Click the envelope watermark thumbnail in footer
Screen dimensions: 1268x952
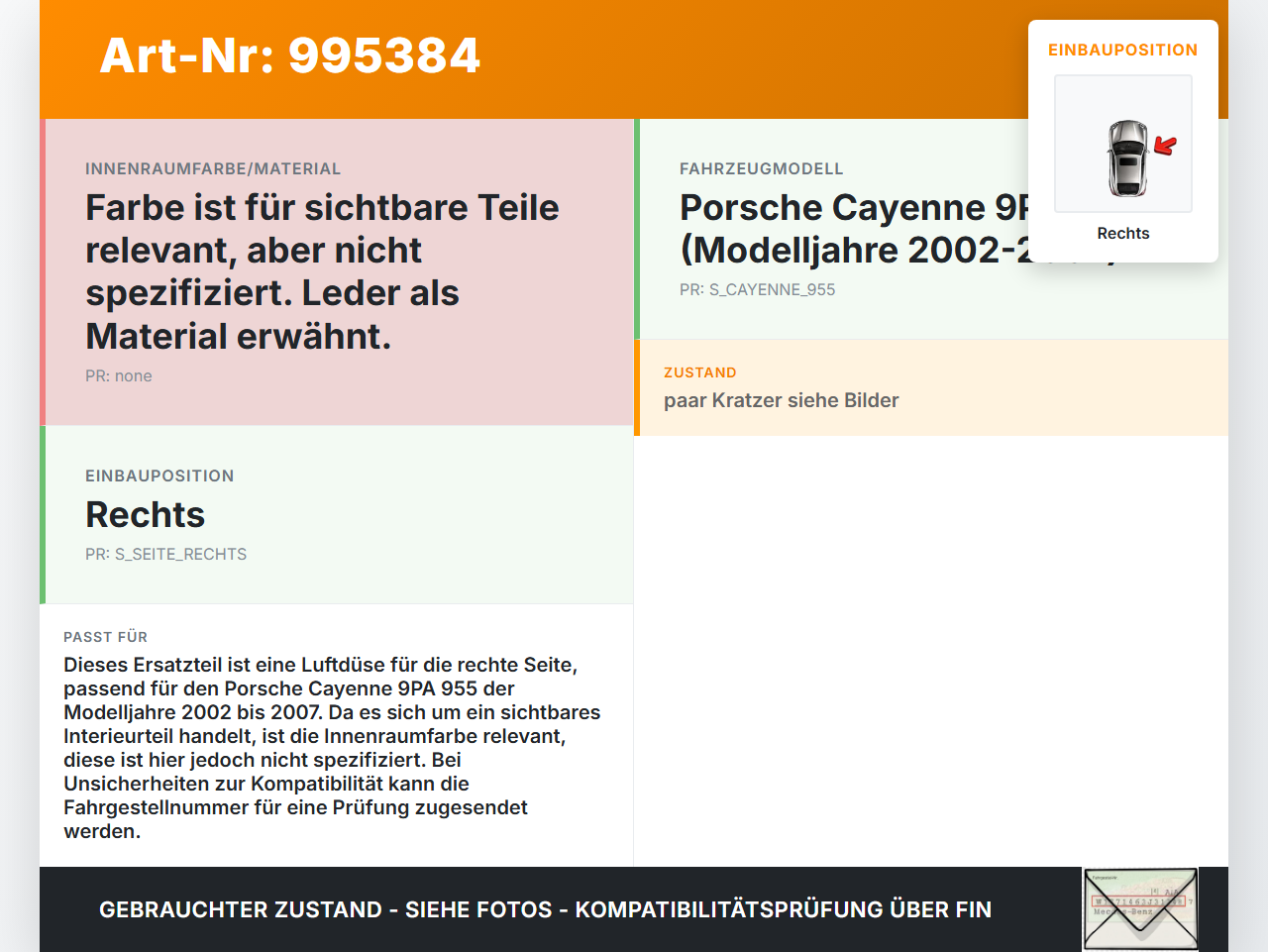click(1140, 909)
